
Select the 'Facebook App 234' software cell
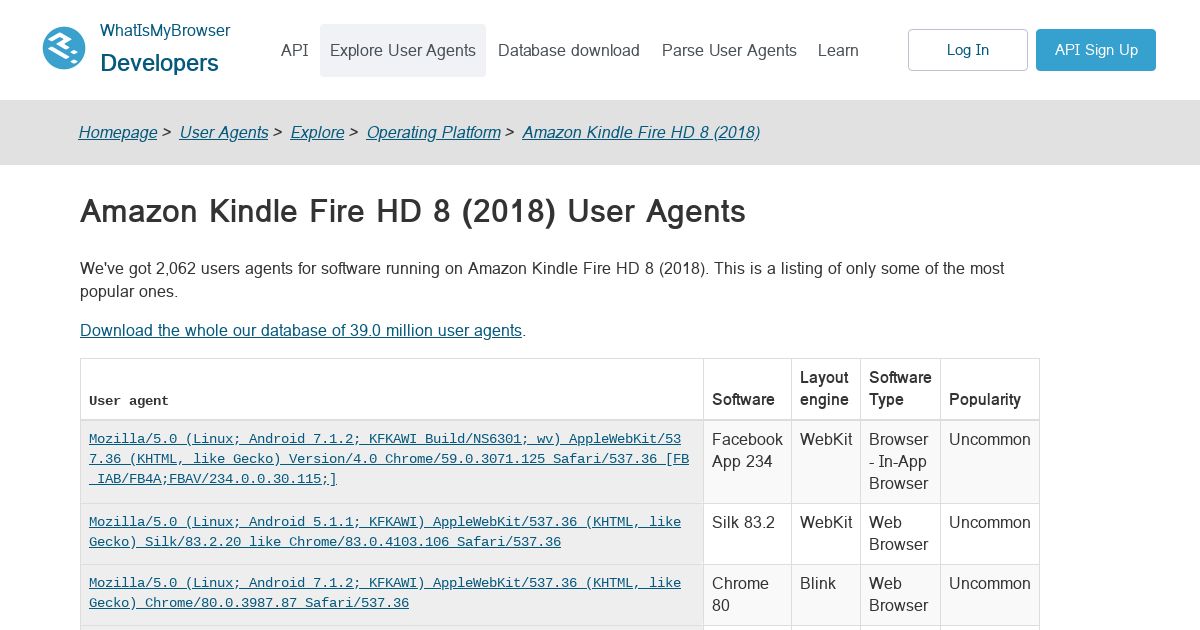(x=747, y=461)
